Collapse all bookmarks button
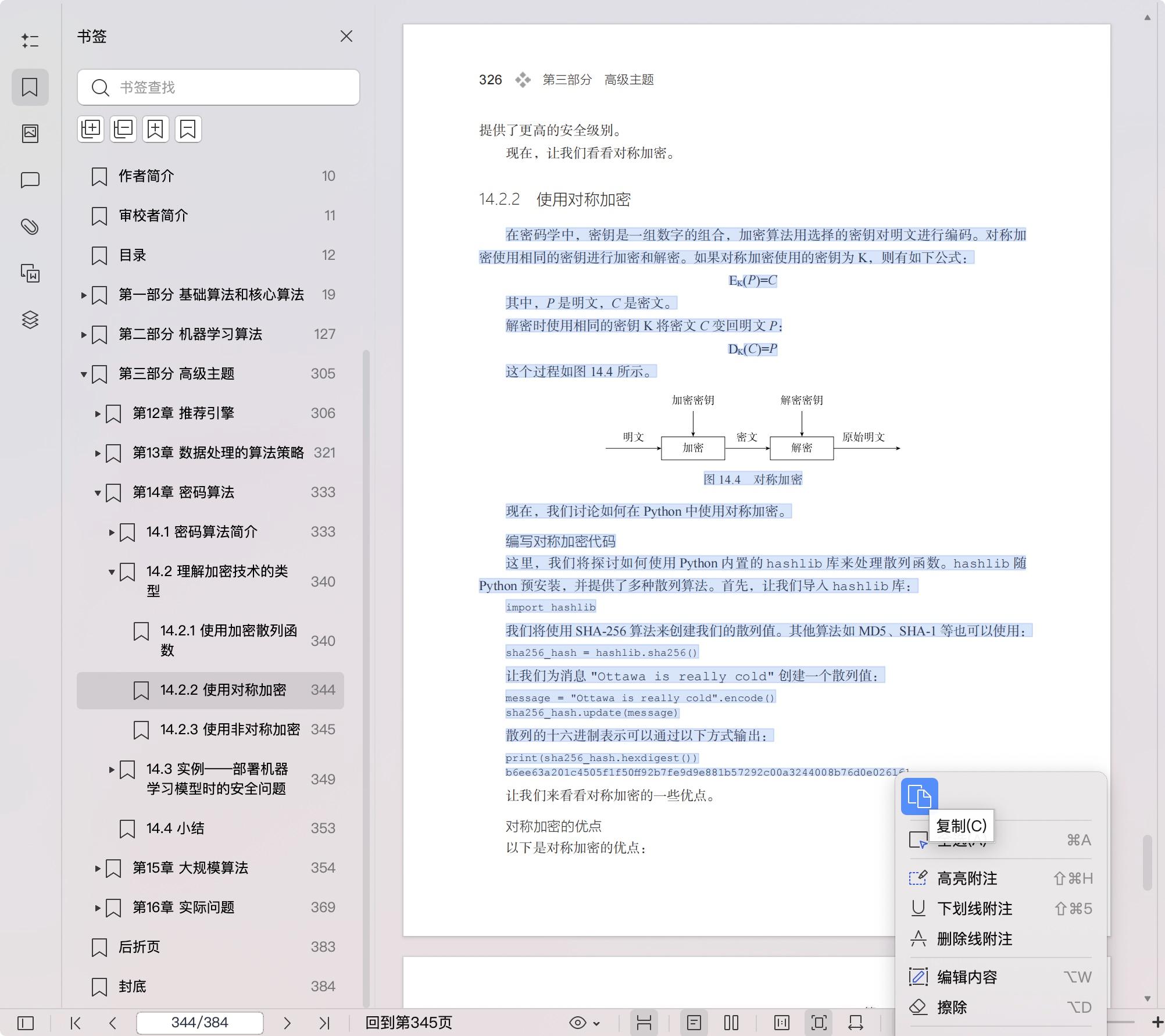This screenshot has width=1165, height=1036. pyautogui.click(x=123, y=128)
